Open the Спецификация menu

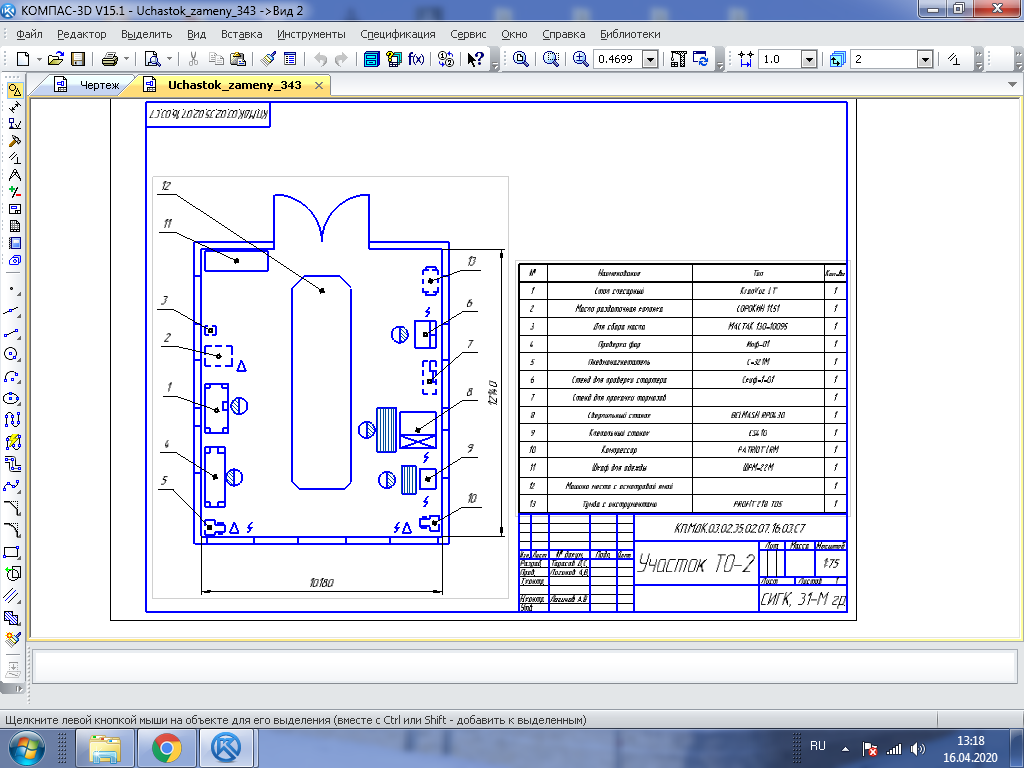(x=397, y=33)
